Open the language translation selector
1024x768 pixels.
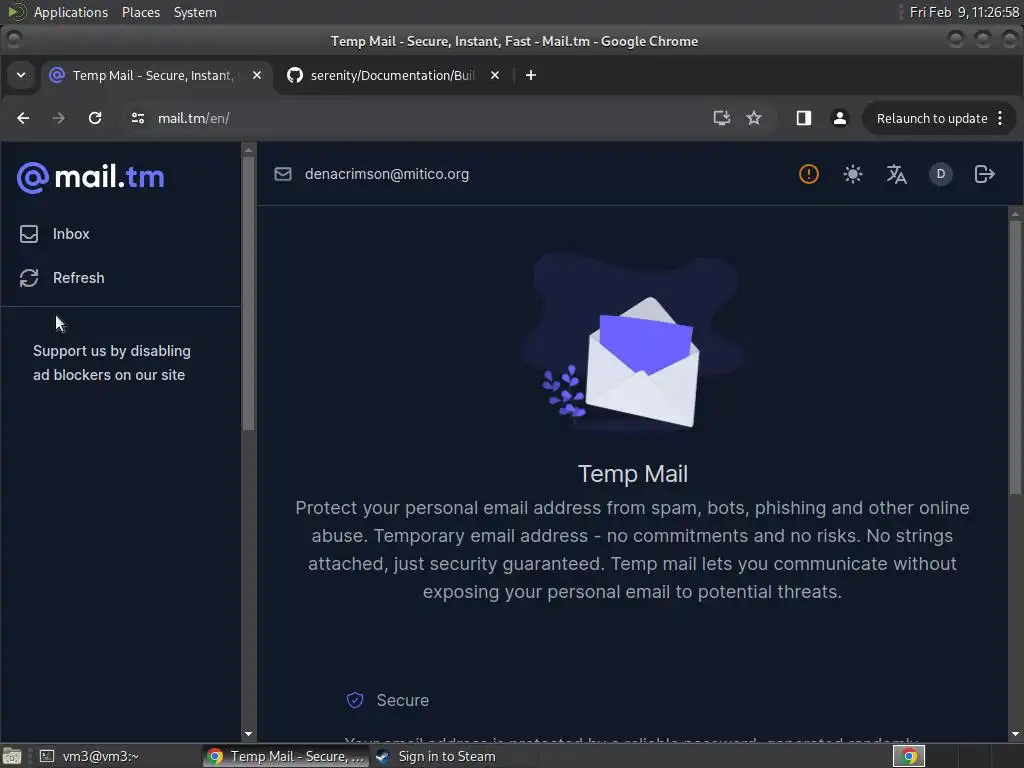[896, 174]
